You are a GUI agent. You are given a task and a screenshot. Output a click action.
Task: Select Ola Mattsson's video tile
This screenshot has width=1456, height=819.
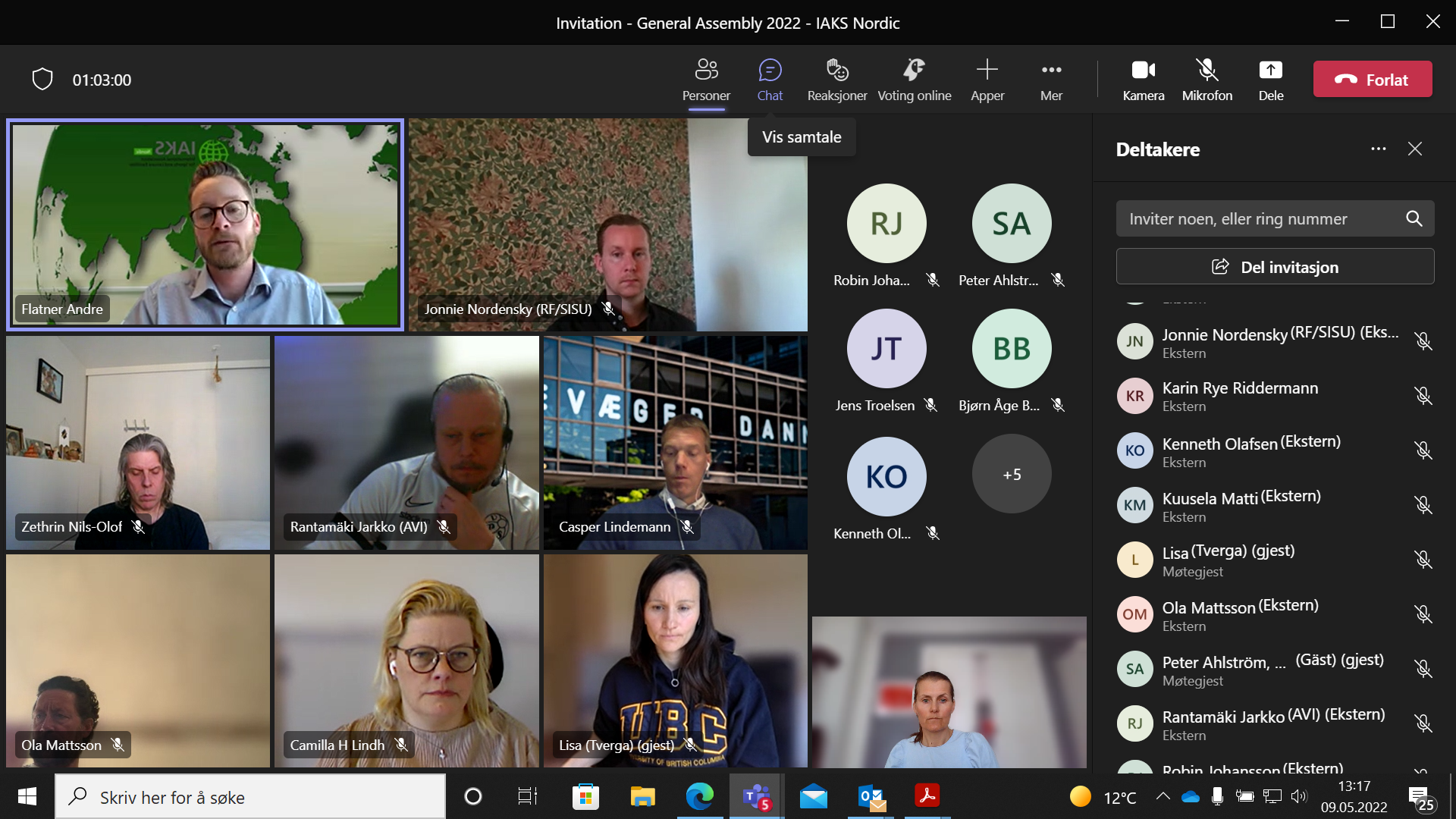point(138,661)
